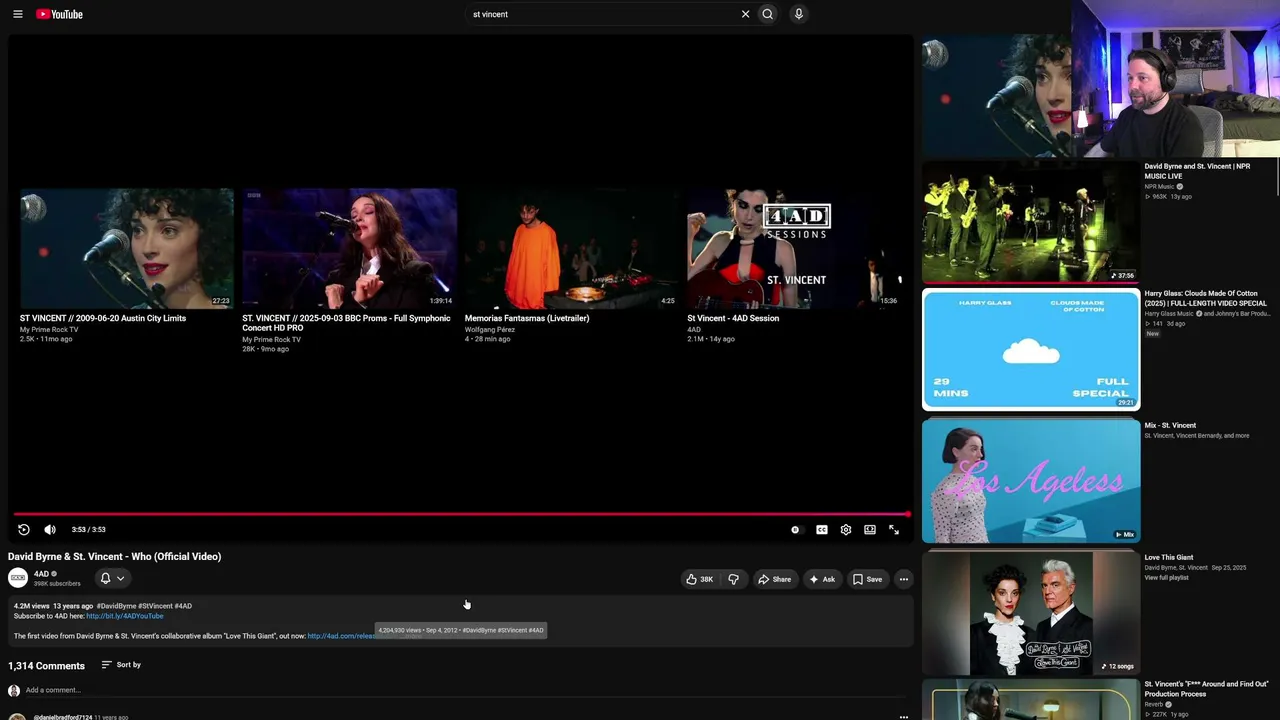This screenshot has height=720, width=1280.
Task: Click your profile avatar beside comment box
Action: tap(14, 691)
